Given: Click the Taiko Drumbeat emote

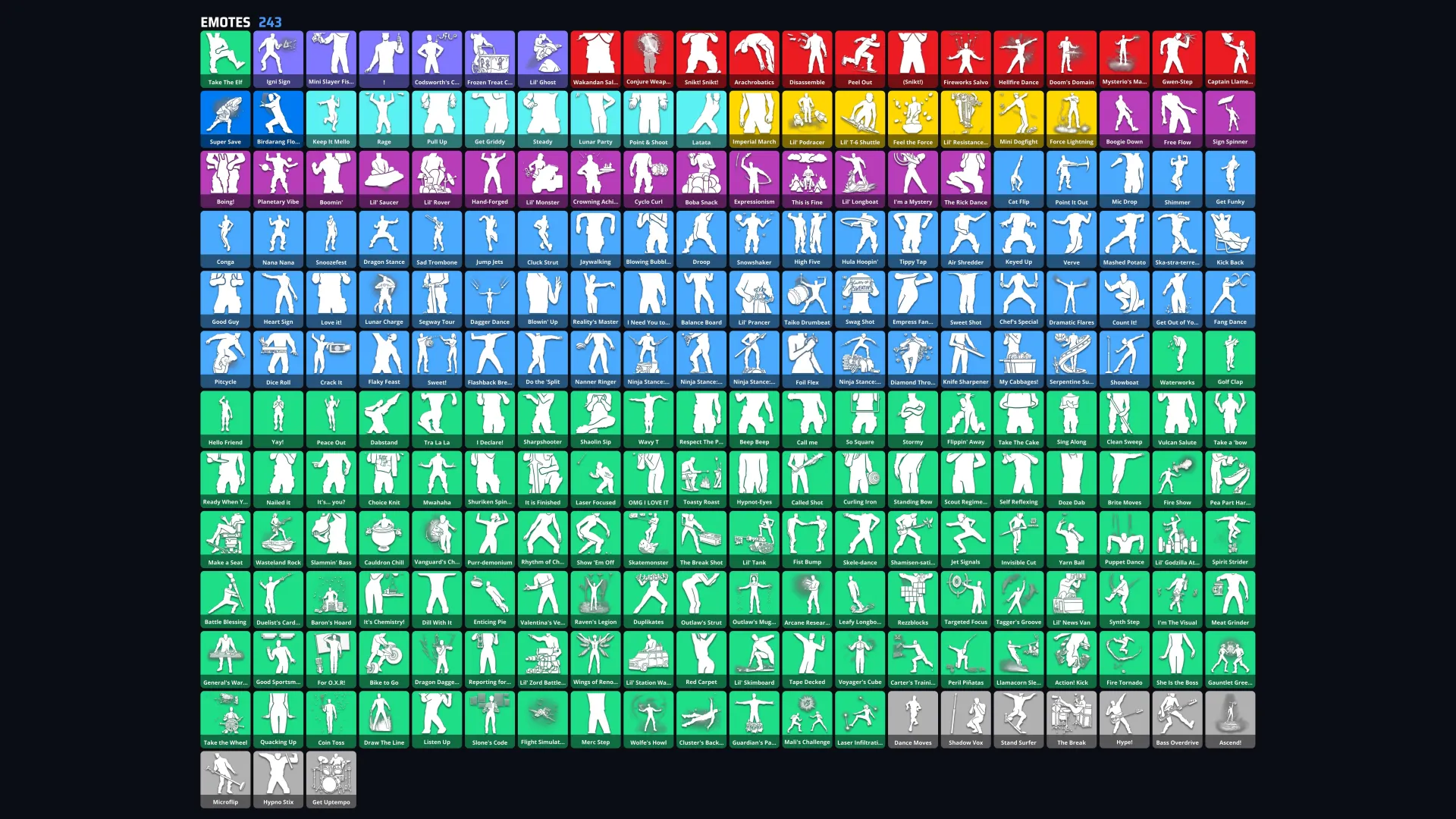Looking at the screenshot, I should [807, 300].
